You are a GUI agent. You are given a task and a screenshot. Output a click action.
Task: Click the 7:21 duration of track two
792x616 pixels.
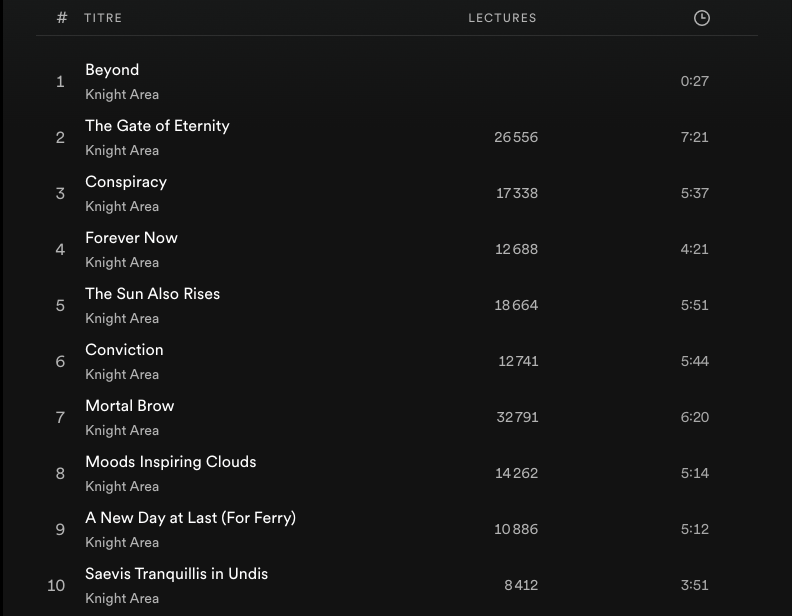[x=694, y=137]
